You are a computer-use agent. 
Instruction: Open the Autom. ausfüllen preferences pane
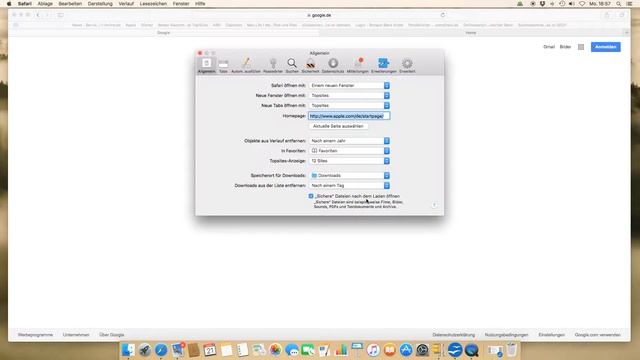point(246,65)
